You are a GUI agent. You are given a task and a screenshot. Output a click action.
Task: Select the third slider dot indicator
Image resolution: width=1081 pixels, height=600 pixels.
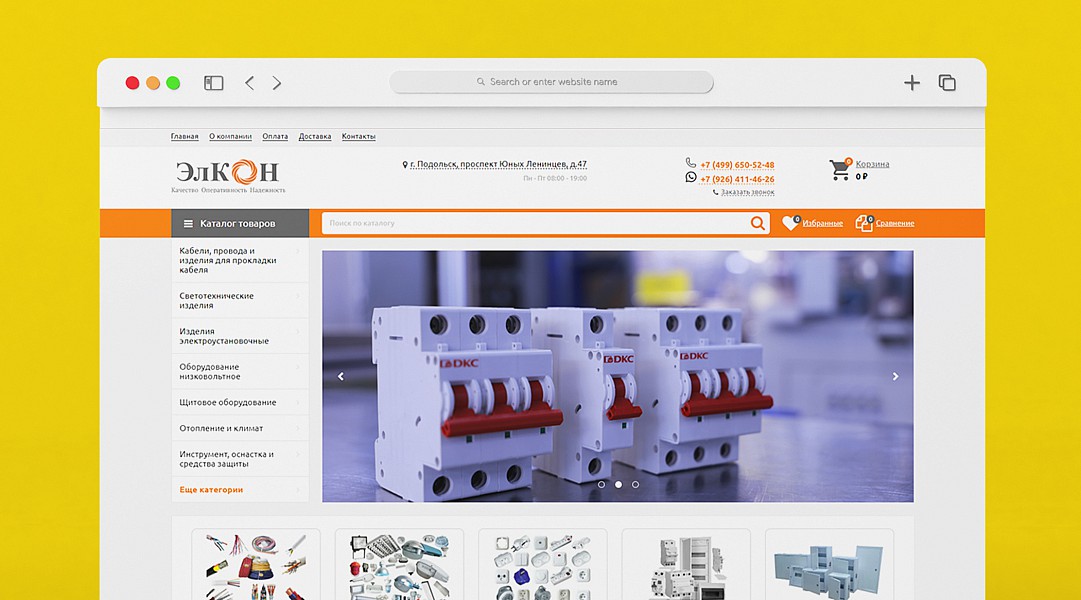tap(636, 484)
